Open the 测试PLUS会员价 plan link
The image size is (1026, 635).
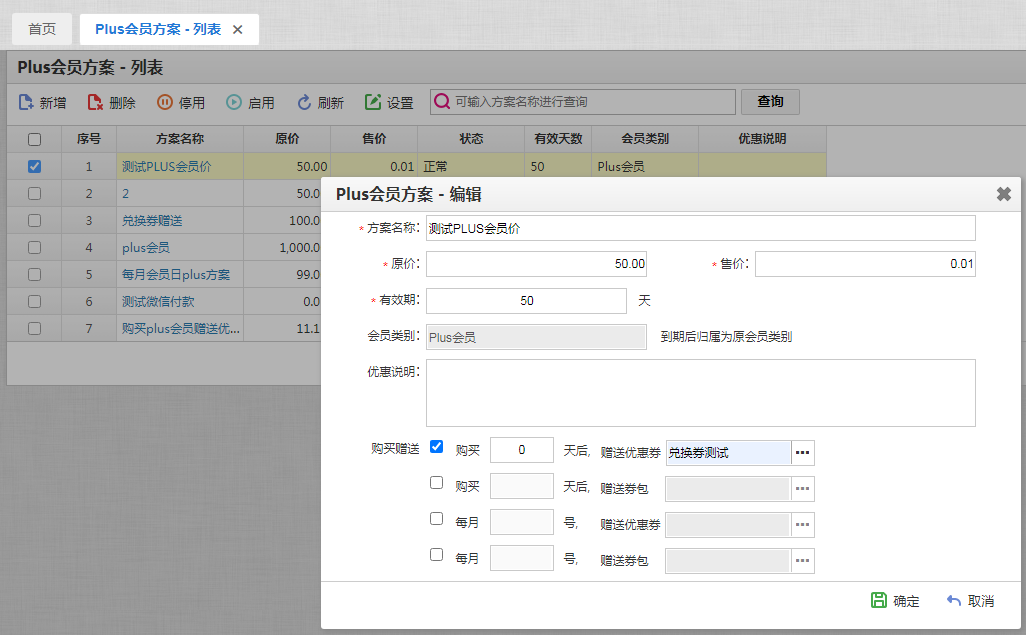click(x=167, y=166)
